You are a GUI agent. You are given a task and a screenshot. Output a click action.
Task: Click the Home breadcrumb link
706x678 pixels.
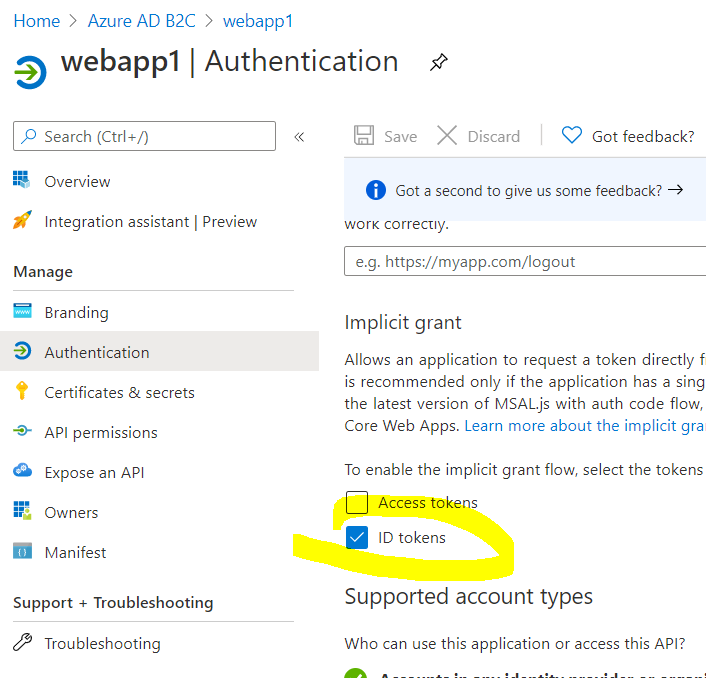36,21
